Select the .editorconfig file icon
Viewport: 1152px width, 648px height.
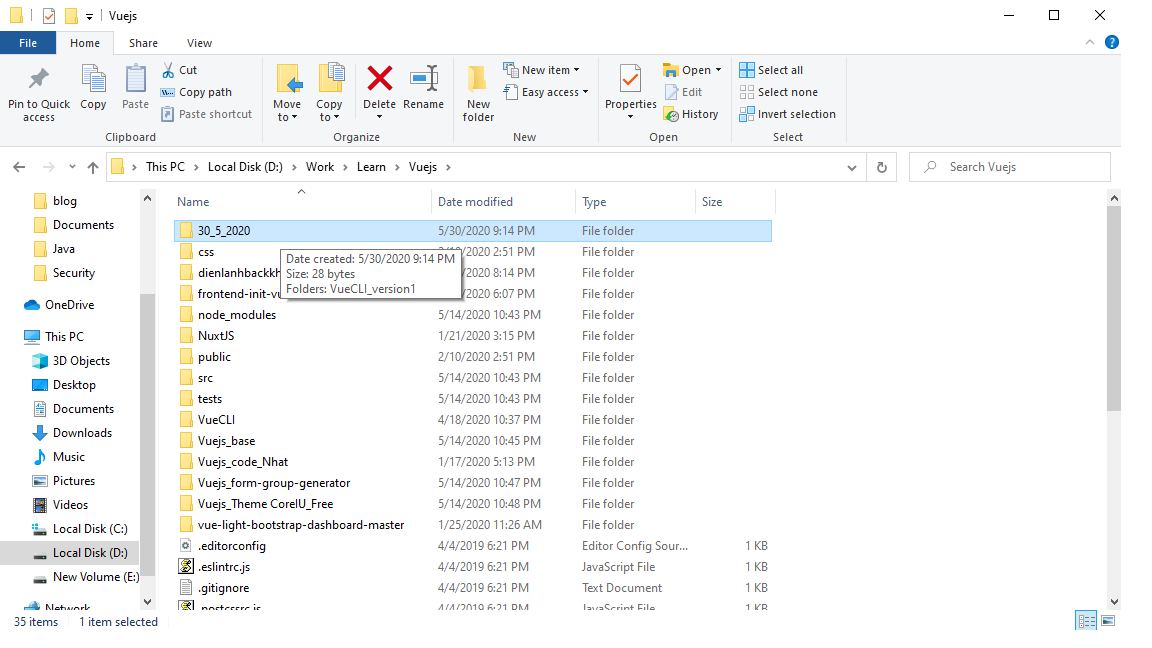[187, 546]
